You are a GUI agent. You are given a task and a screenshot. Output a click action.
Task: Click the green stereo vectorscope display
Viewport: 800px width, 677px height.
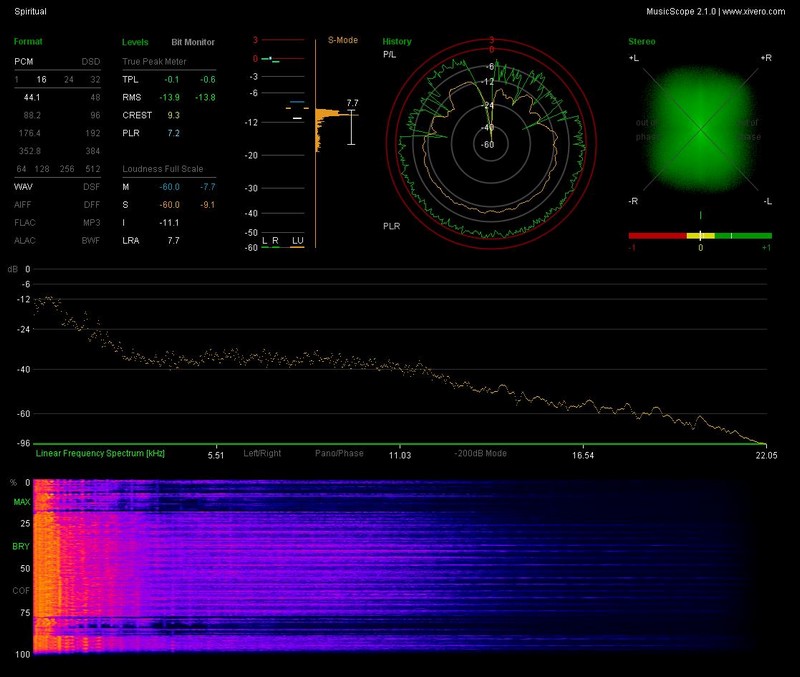point(701,130)
